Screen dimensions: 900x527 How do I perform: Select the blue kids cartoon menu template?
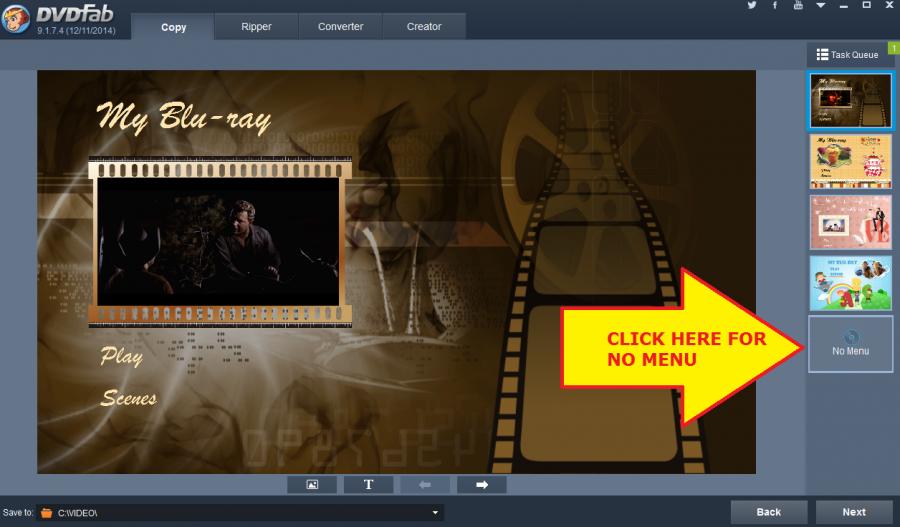pos(851,283)
